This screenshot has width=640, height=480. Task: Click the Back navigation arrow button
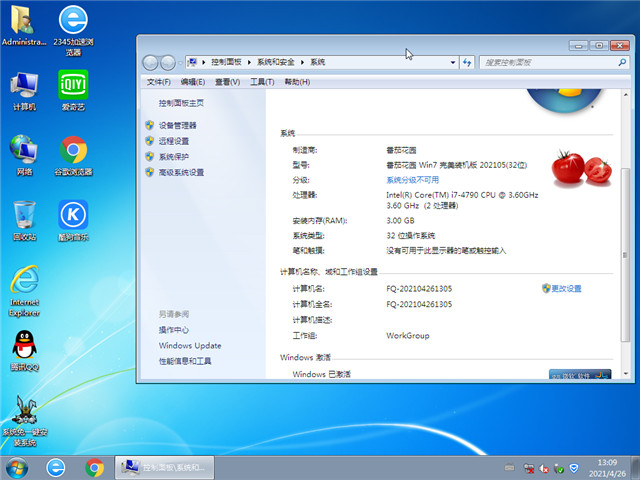[x=150, y=63]
